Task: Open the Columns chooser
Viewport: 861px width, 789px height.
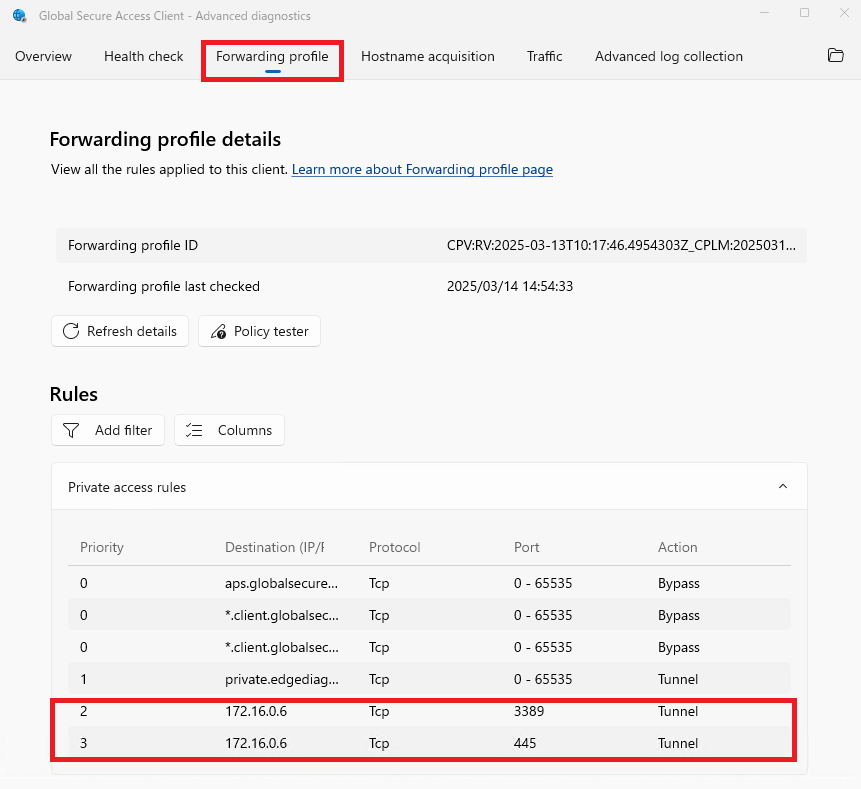Action: point(229,430)
